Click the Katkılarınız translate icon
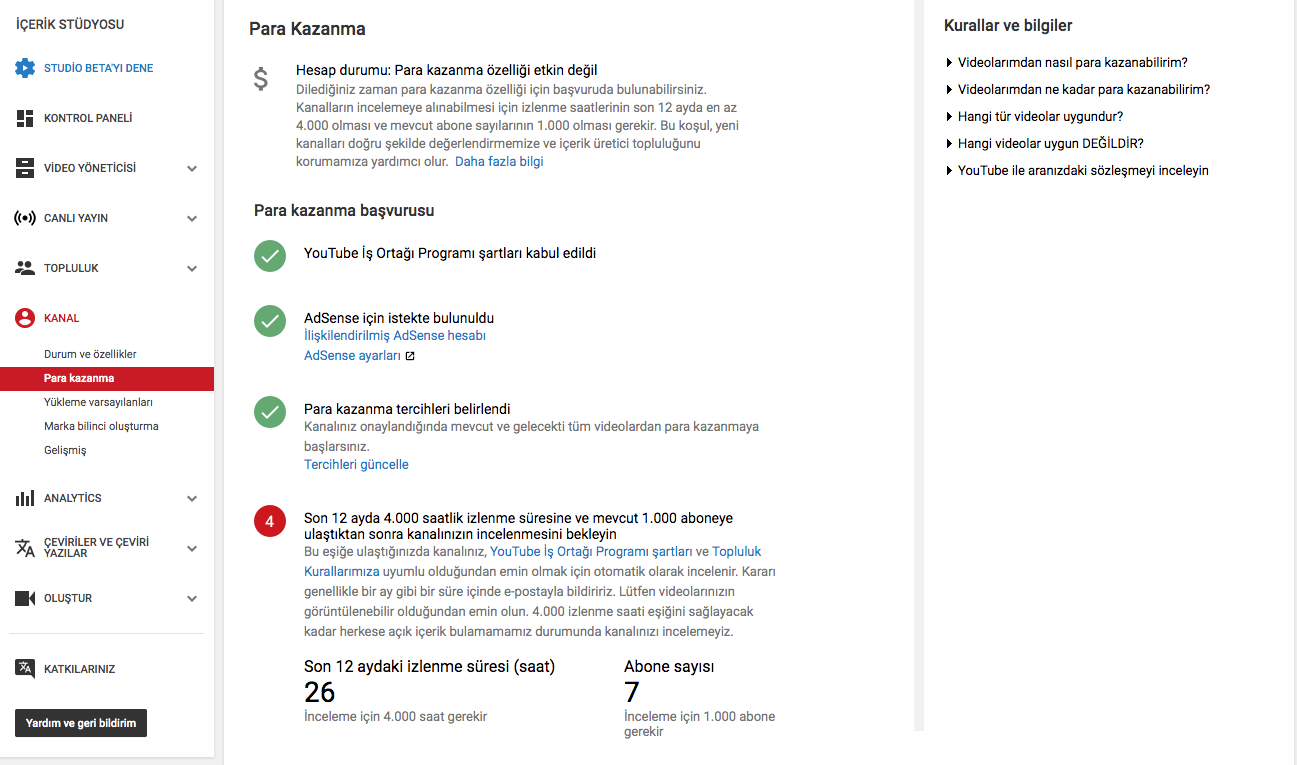 pyautogui.click(x=25, y=669)
